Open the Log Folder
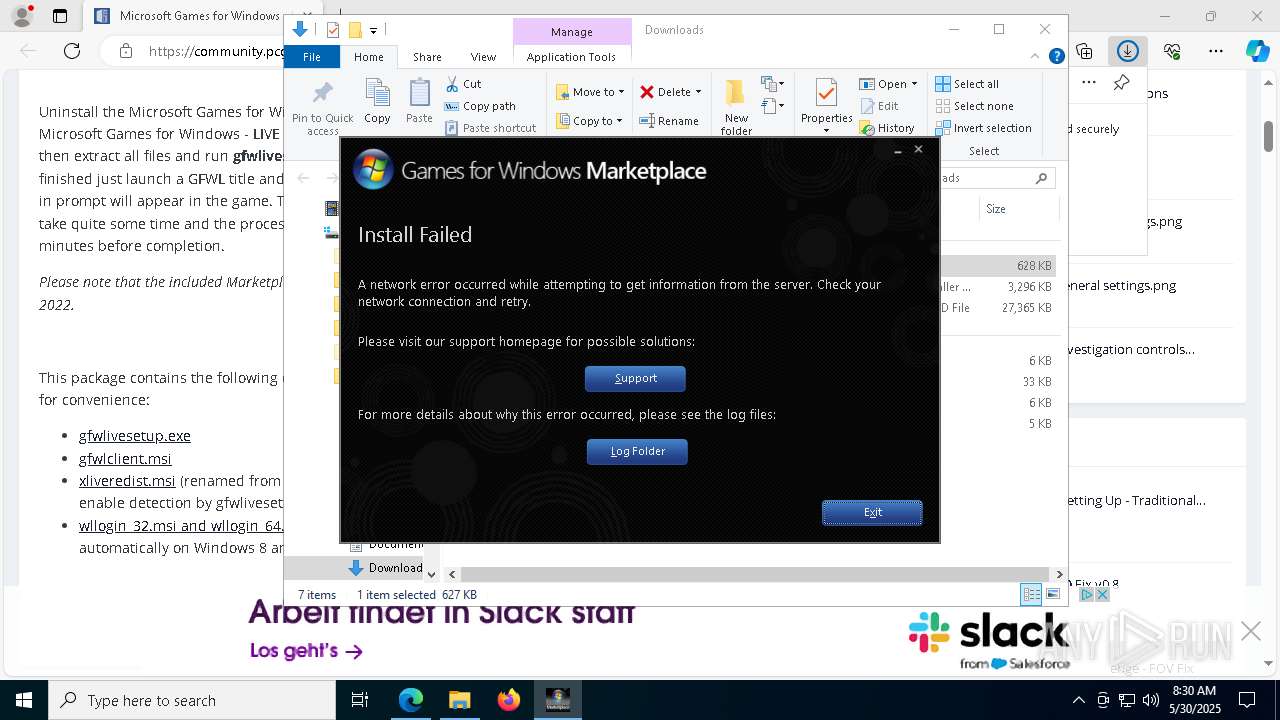The width and height of the screenshot is (1280, 720). coord(637,451)
